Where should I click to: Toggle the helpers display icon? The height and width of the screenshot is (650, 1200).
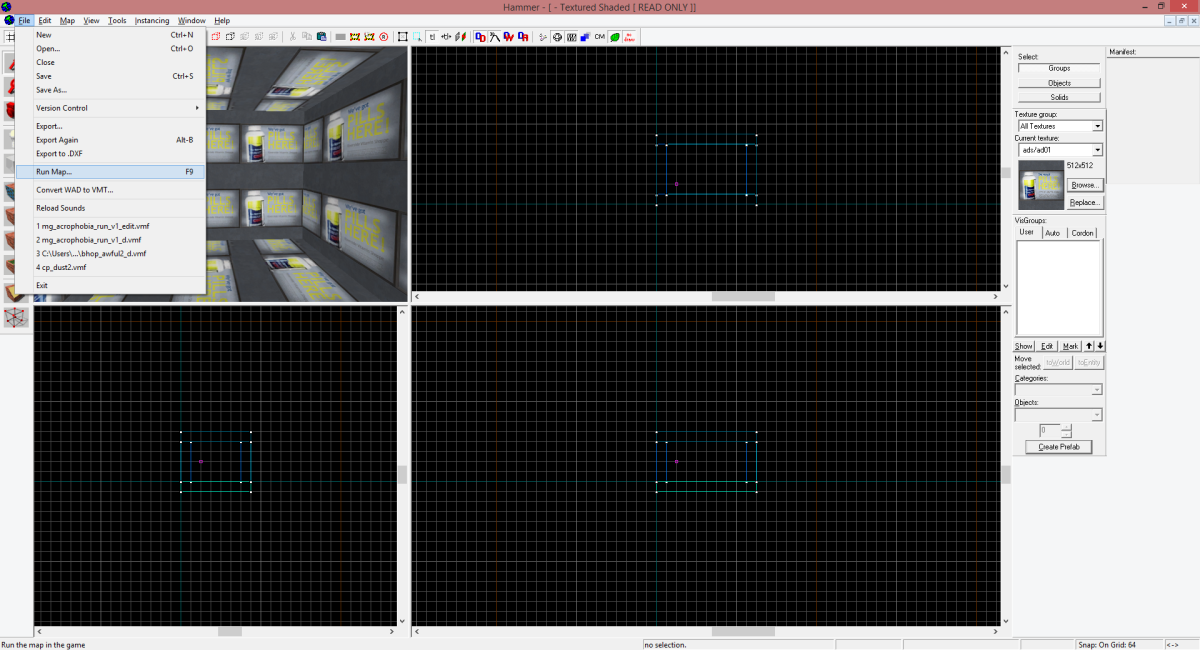pos(541,37)
